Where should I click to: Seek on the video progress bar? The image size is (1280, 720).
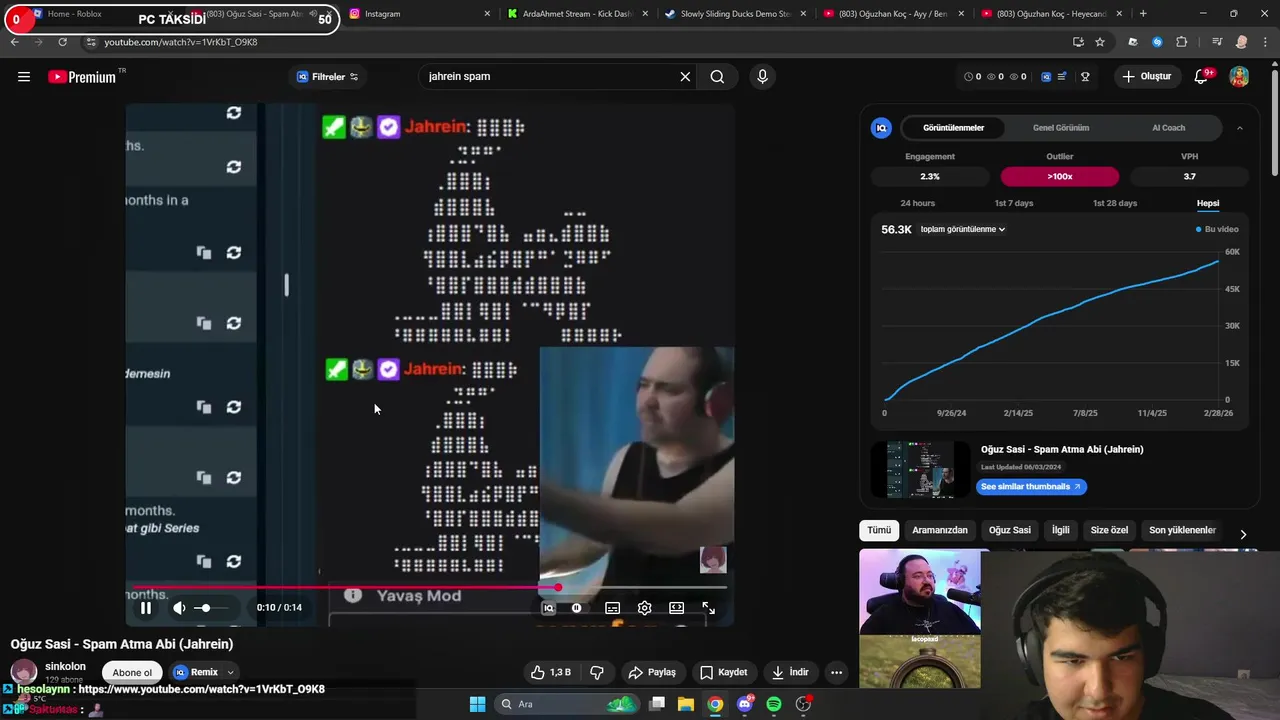[430, 588]
